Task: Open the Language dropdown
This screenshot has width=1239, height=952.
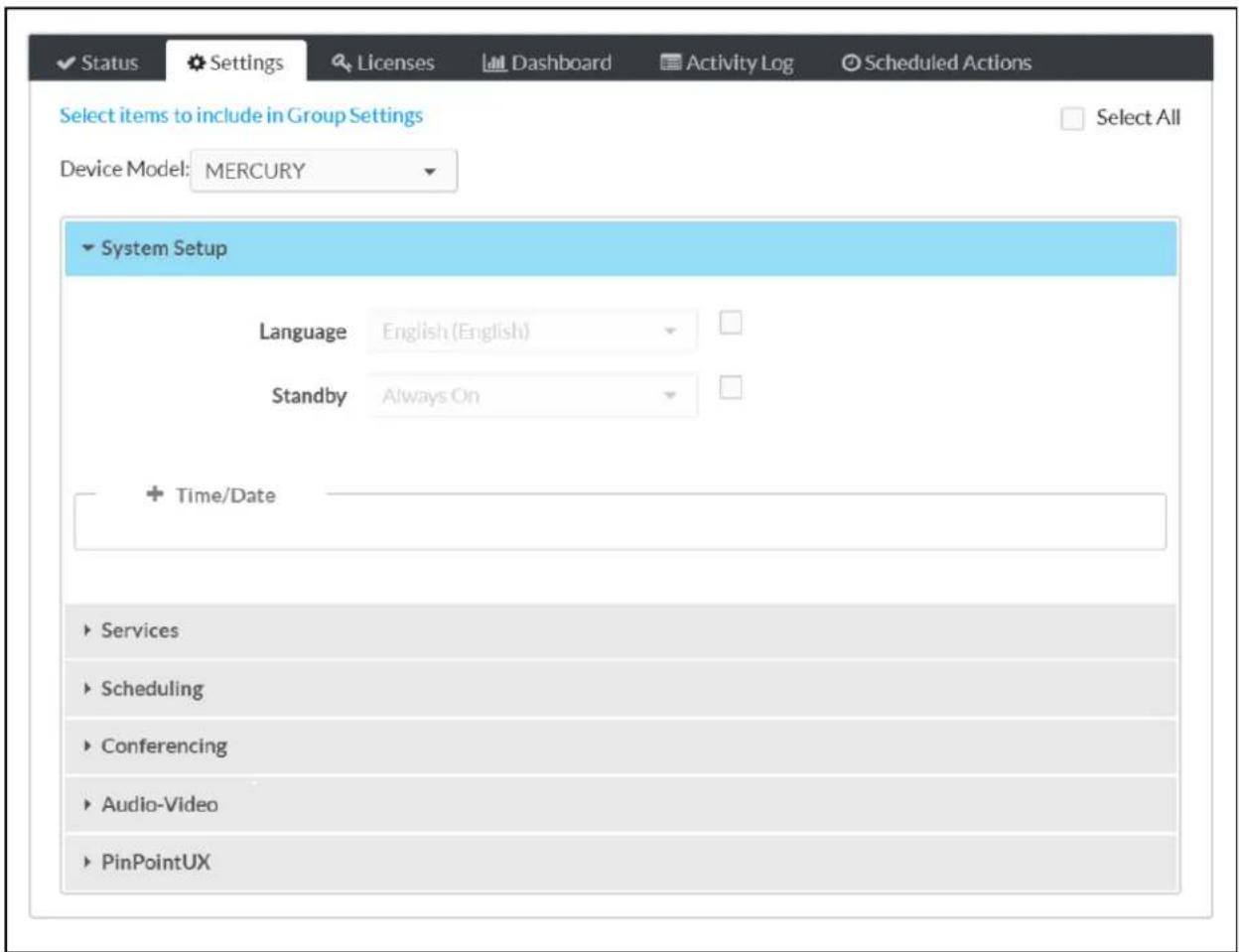Action: click(533, 332)
